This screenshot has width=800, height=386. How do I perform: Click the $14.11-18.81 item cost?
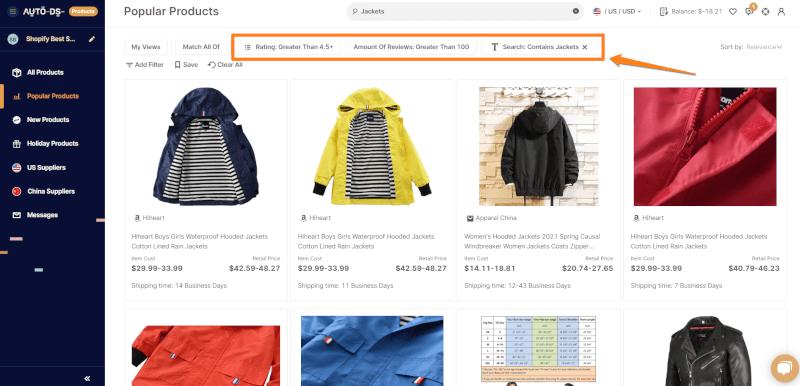490,268
